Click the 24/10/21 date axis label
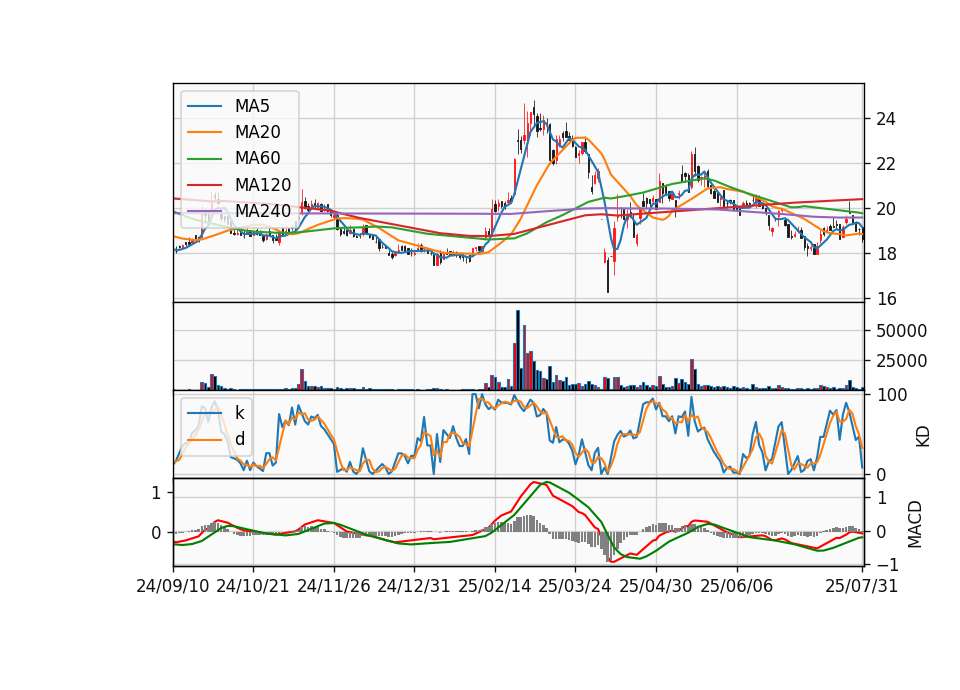960x690 pixels. pyautogui.click(x=253, y=586)
